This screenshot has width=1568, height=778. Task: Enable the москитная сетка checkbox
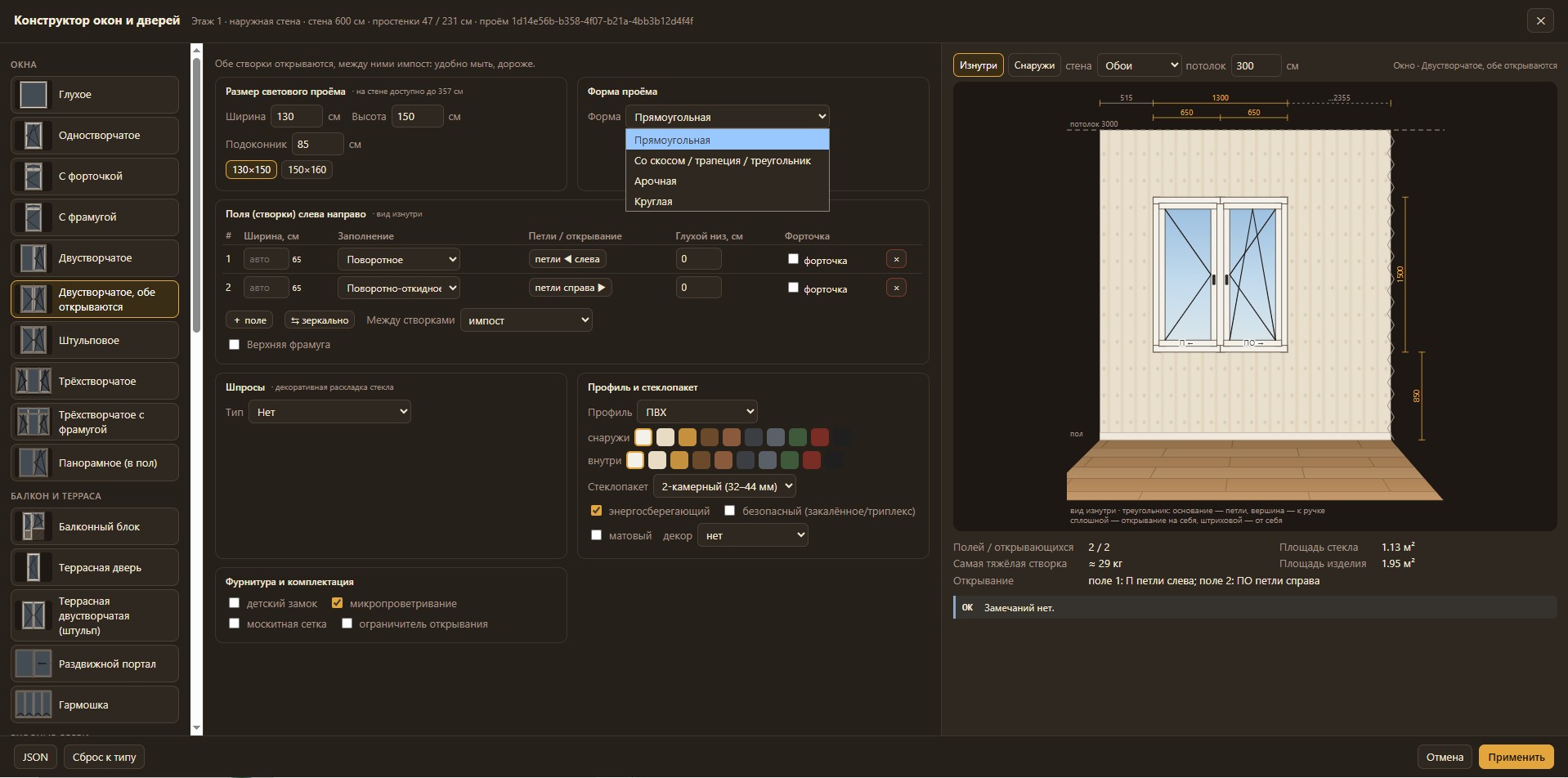click(x=235, y=624)
